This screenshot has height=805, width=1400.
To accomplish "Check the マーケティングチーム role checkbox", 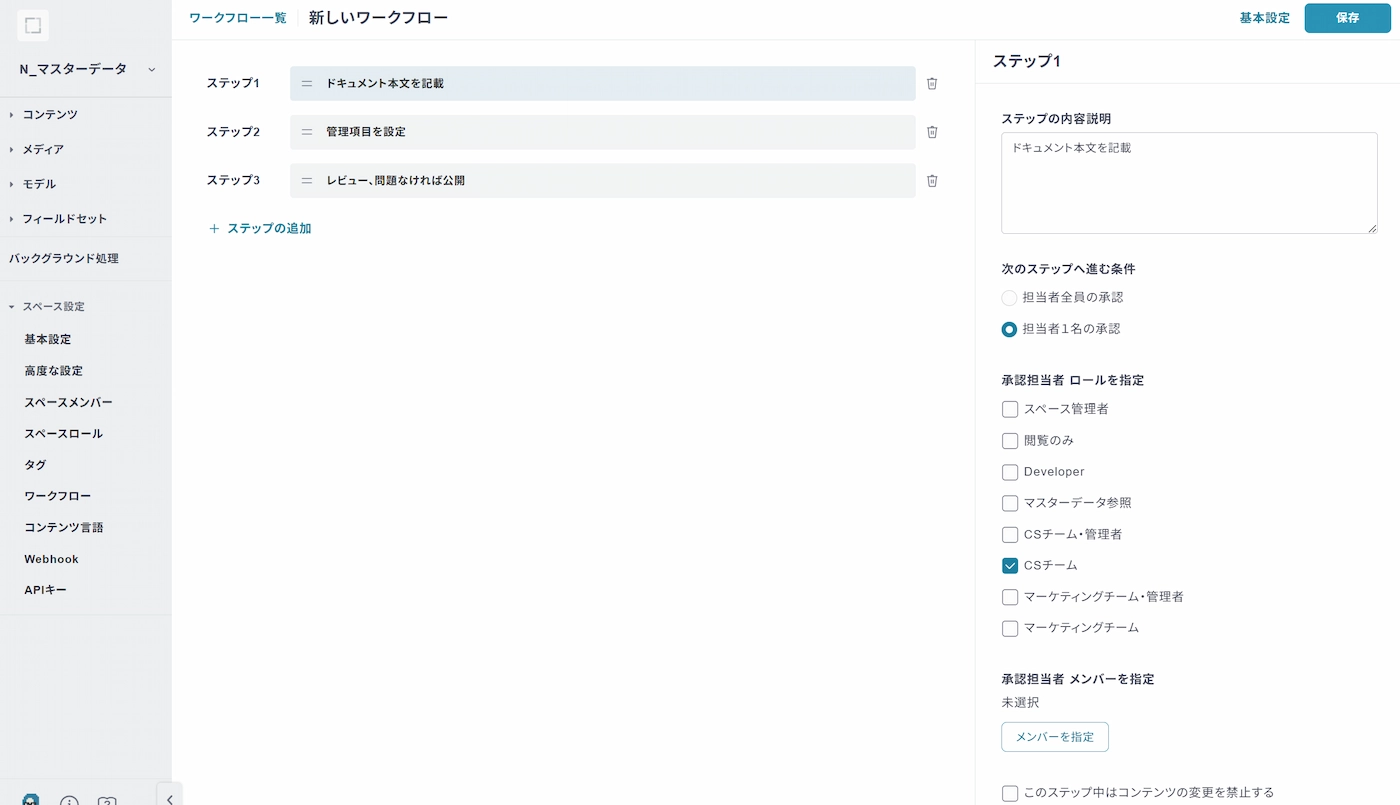I will pyautogui.click(x=1010, y=628).
